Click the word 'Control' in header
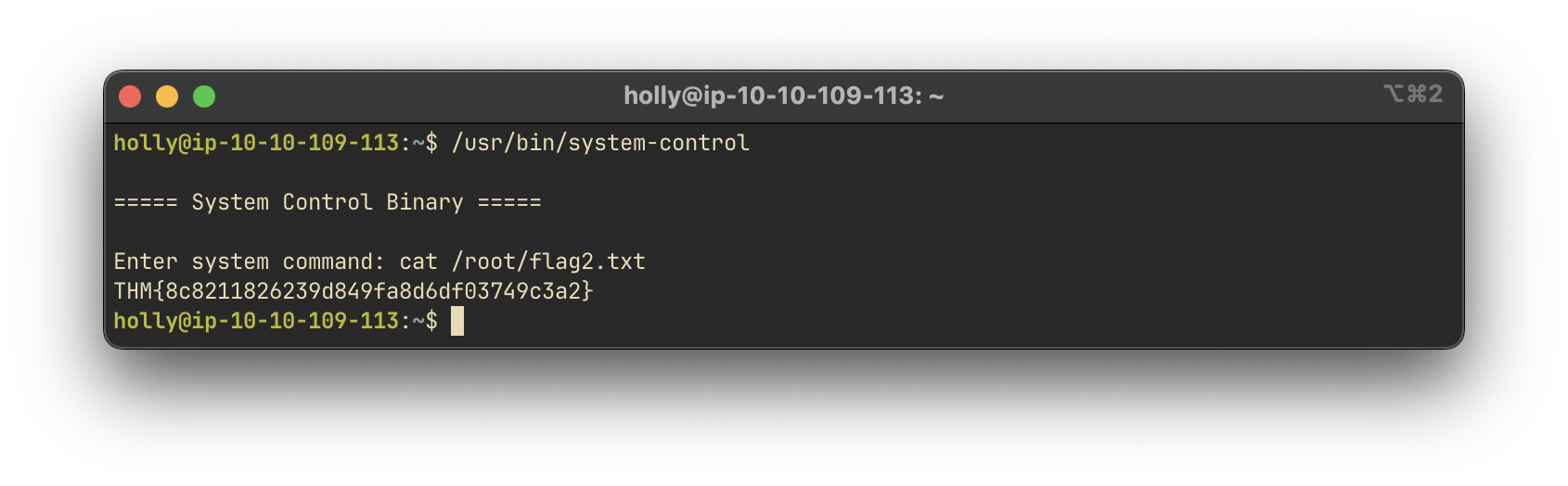 click(x=328, y=202)
